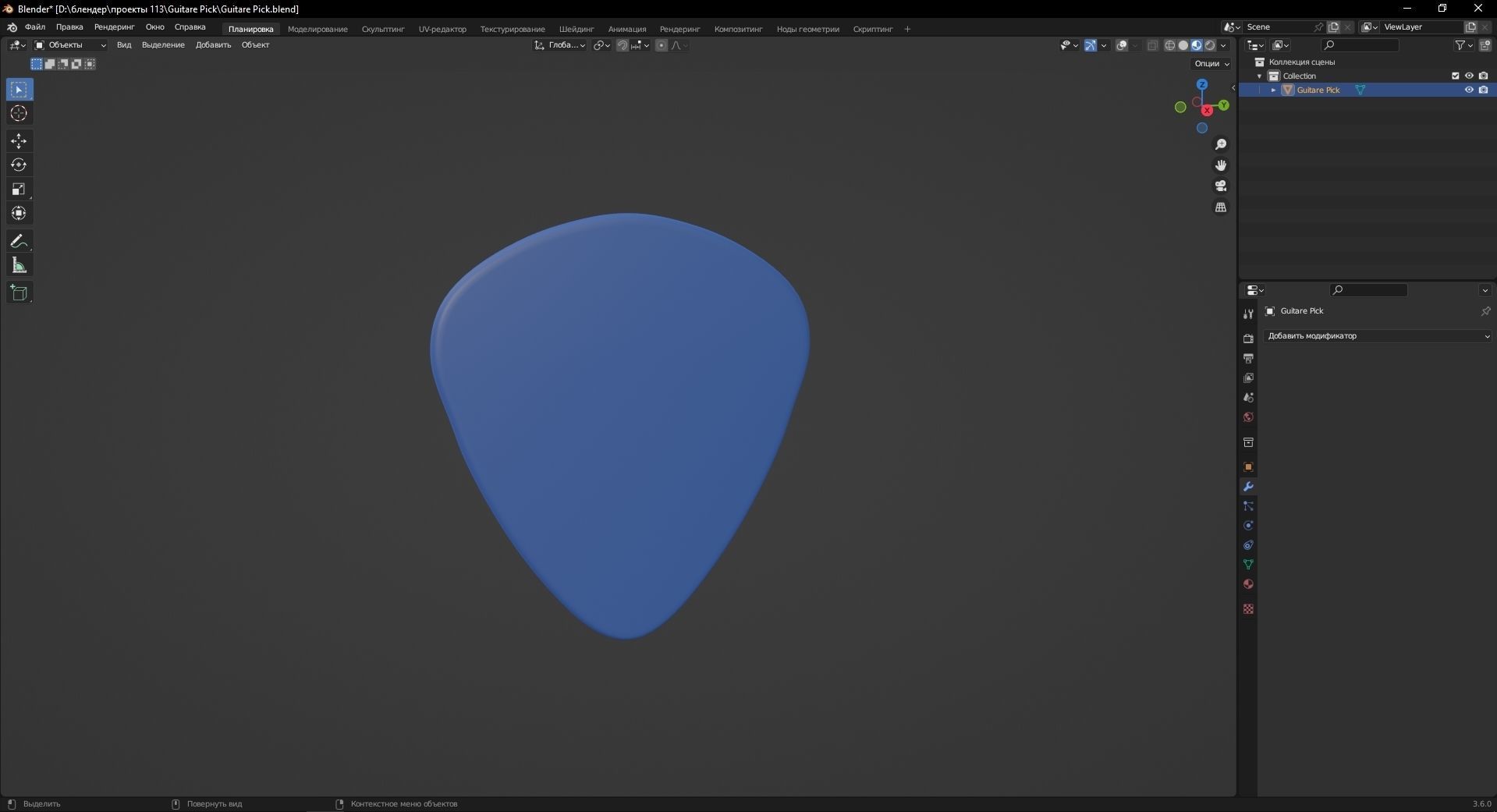Open the Render properties tab

coord(1248,339)
